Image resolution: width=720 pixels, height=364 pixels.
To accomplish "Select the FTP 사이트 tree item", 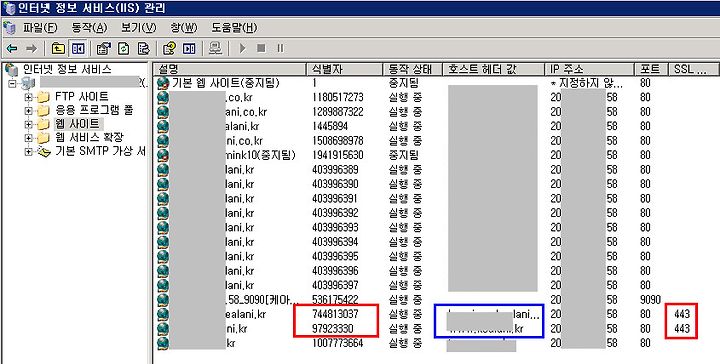I will [x=82, y=97].
